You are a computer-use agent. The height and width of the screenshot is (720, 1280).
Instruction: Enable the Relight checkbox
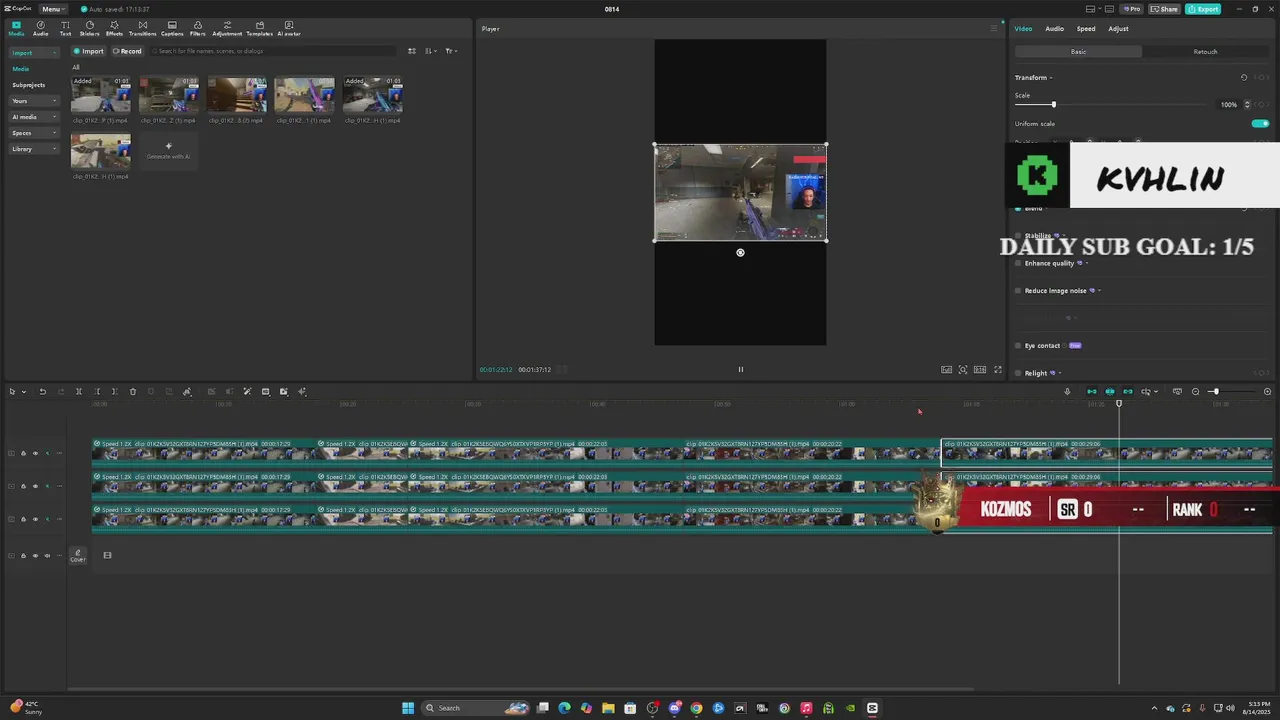[x=1018, y=373]
